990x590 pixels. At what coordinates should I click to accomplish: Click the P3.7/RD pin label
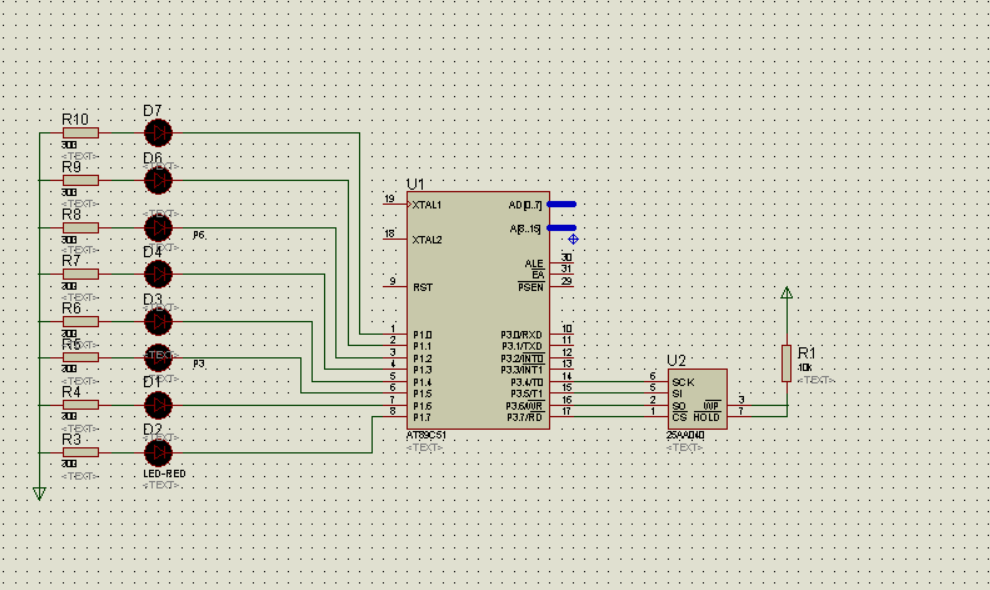pos(525,418)
